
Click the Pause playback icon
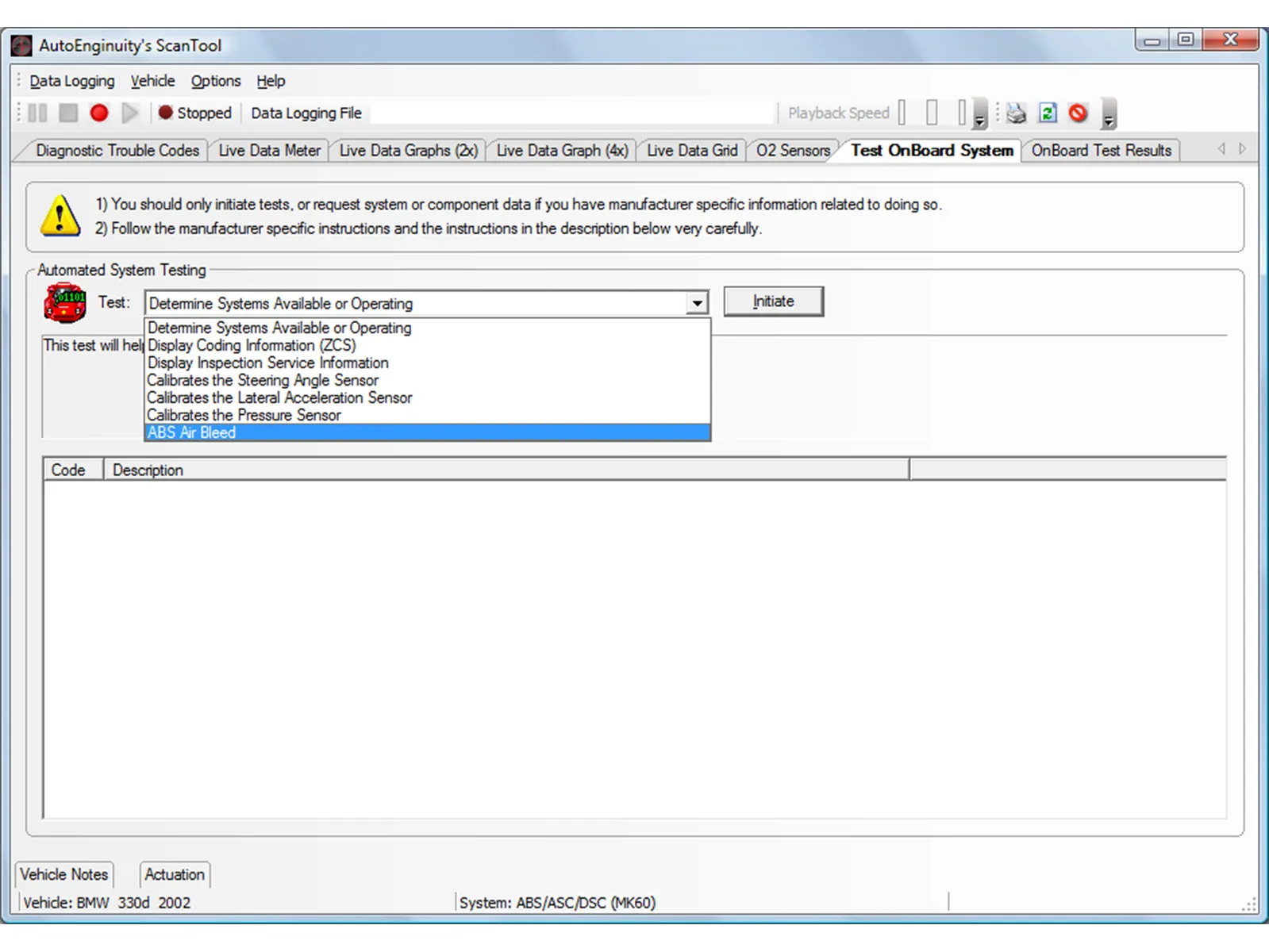[x=37, y=113]
